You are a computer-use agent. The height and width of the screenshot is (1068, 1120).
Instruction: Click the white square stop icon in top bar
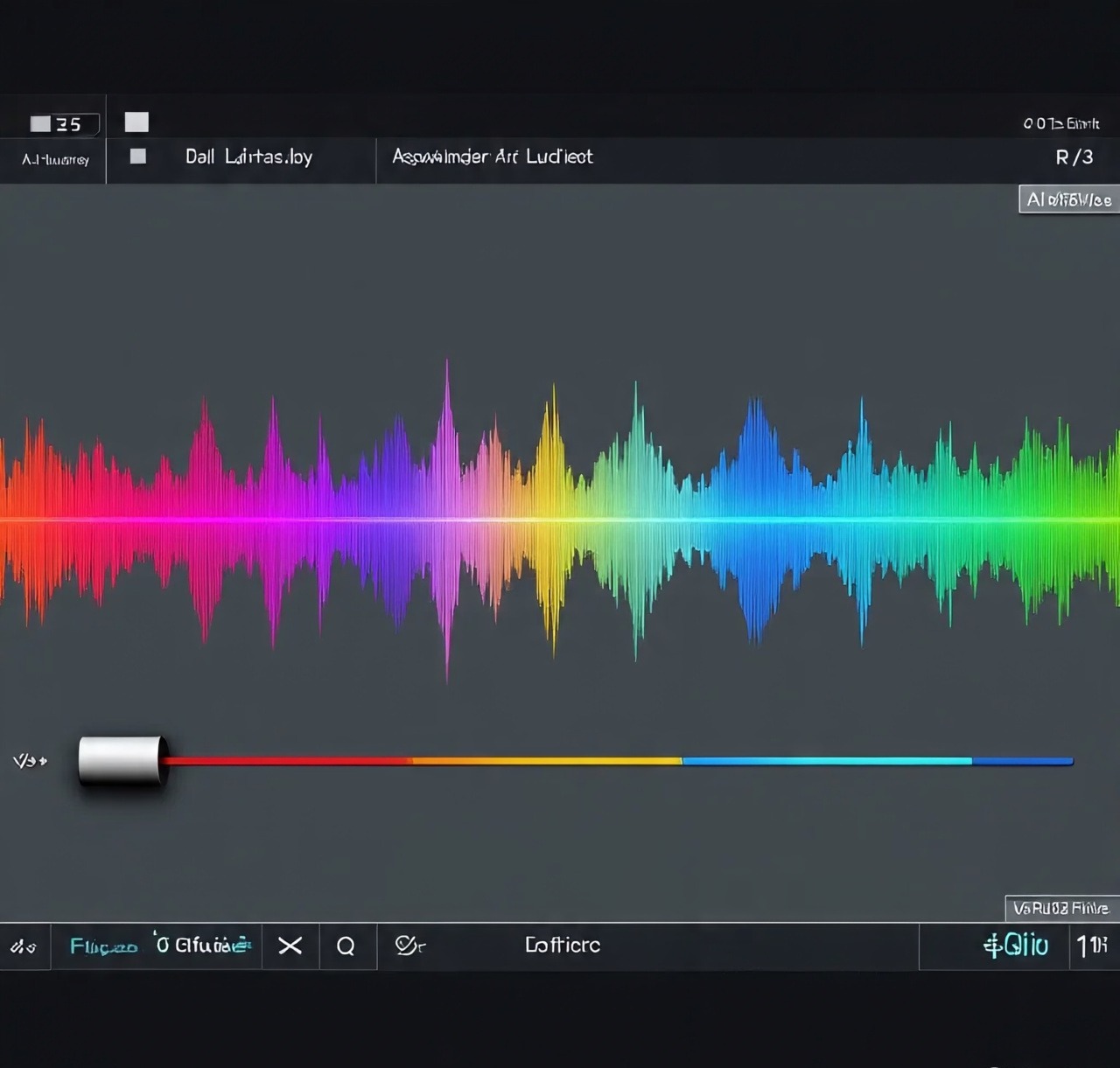136,122
